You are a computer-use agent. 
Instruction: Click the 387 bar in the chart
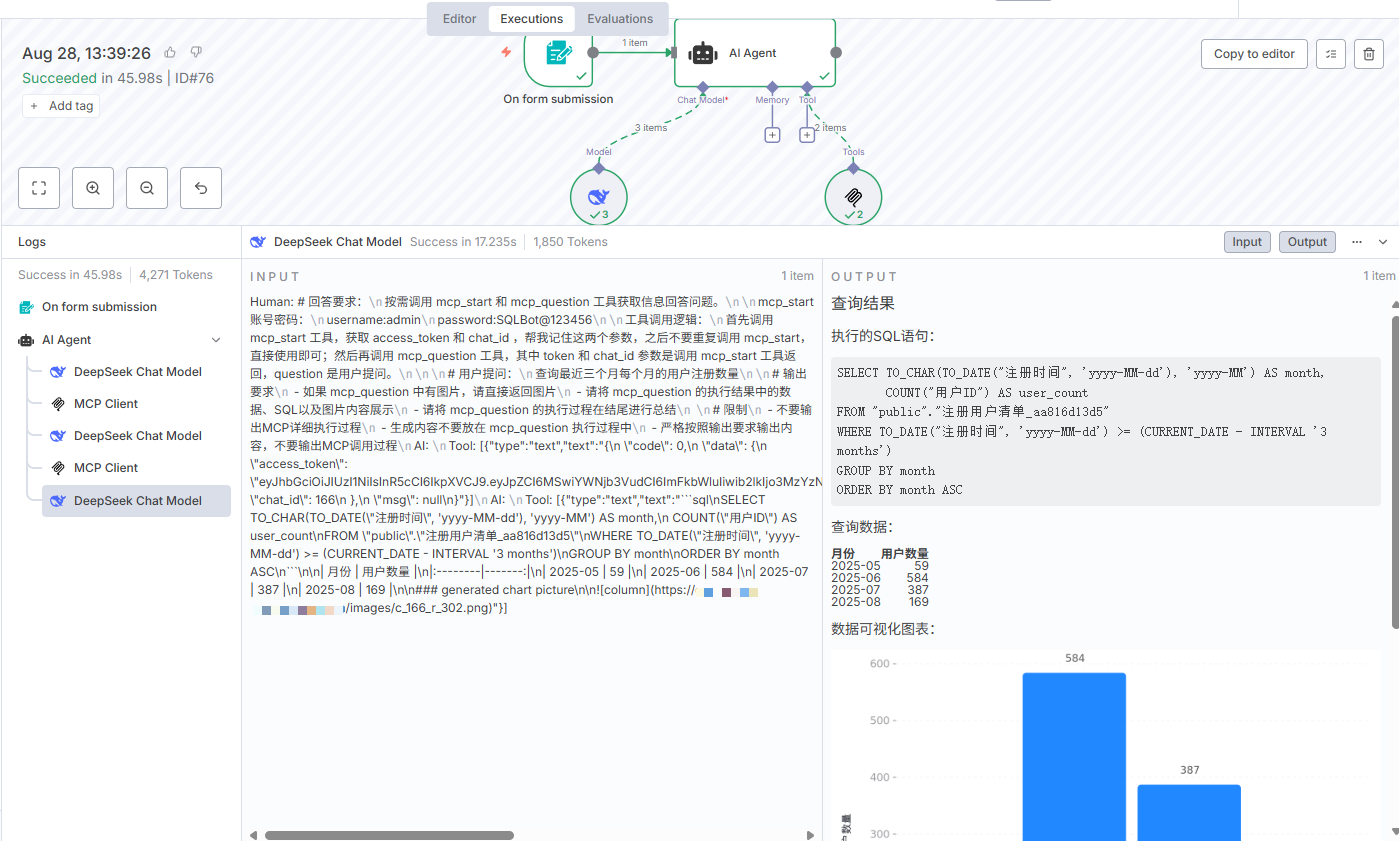(1189, 812)
